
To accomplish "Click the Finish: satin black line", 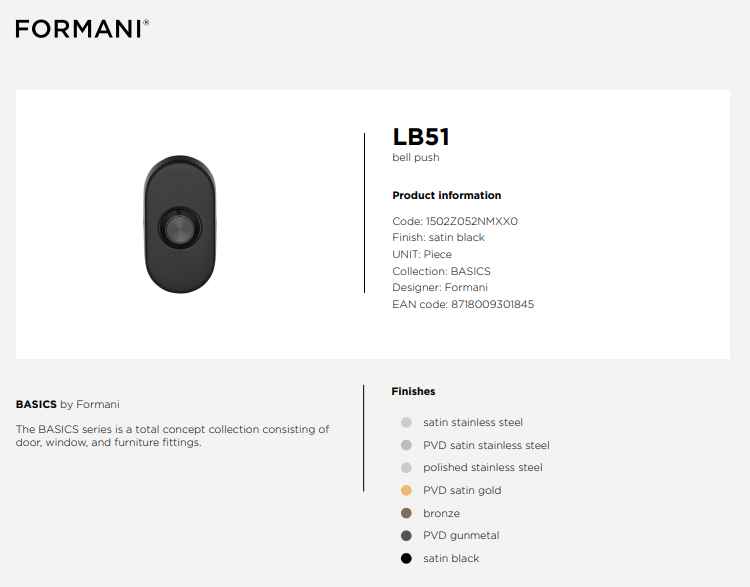I will coord(438,237).
